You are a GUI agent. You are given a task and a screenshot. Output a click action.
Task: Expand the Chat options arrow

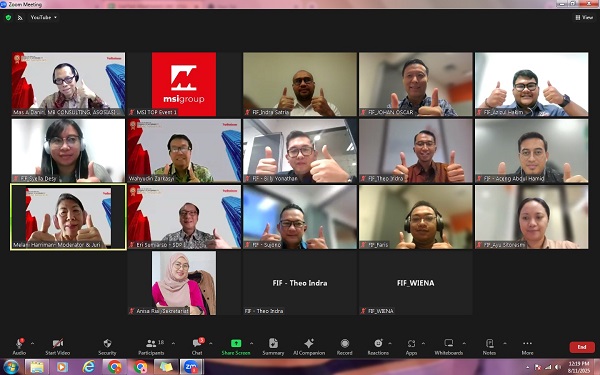(x=210, y=343)
